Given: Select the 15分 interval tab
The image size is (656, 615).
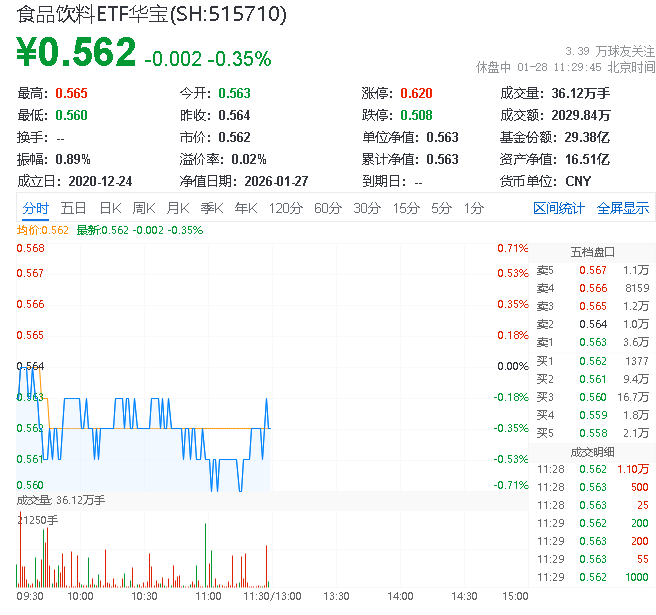Looking at the screenshot, I should [x=406, y=208].
